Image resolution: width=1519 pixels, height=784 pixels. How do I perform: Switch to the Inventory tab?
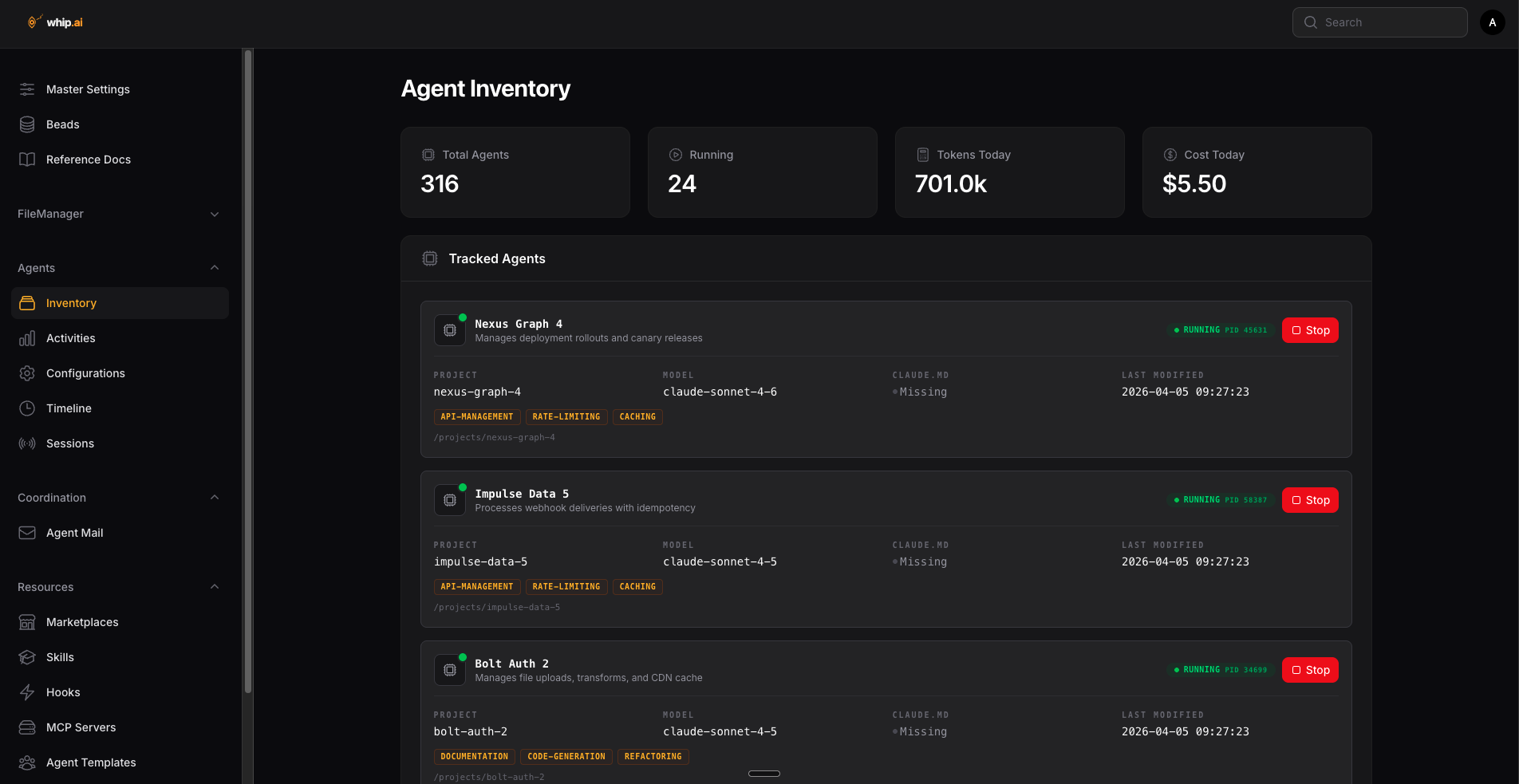click(119, 303)
